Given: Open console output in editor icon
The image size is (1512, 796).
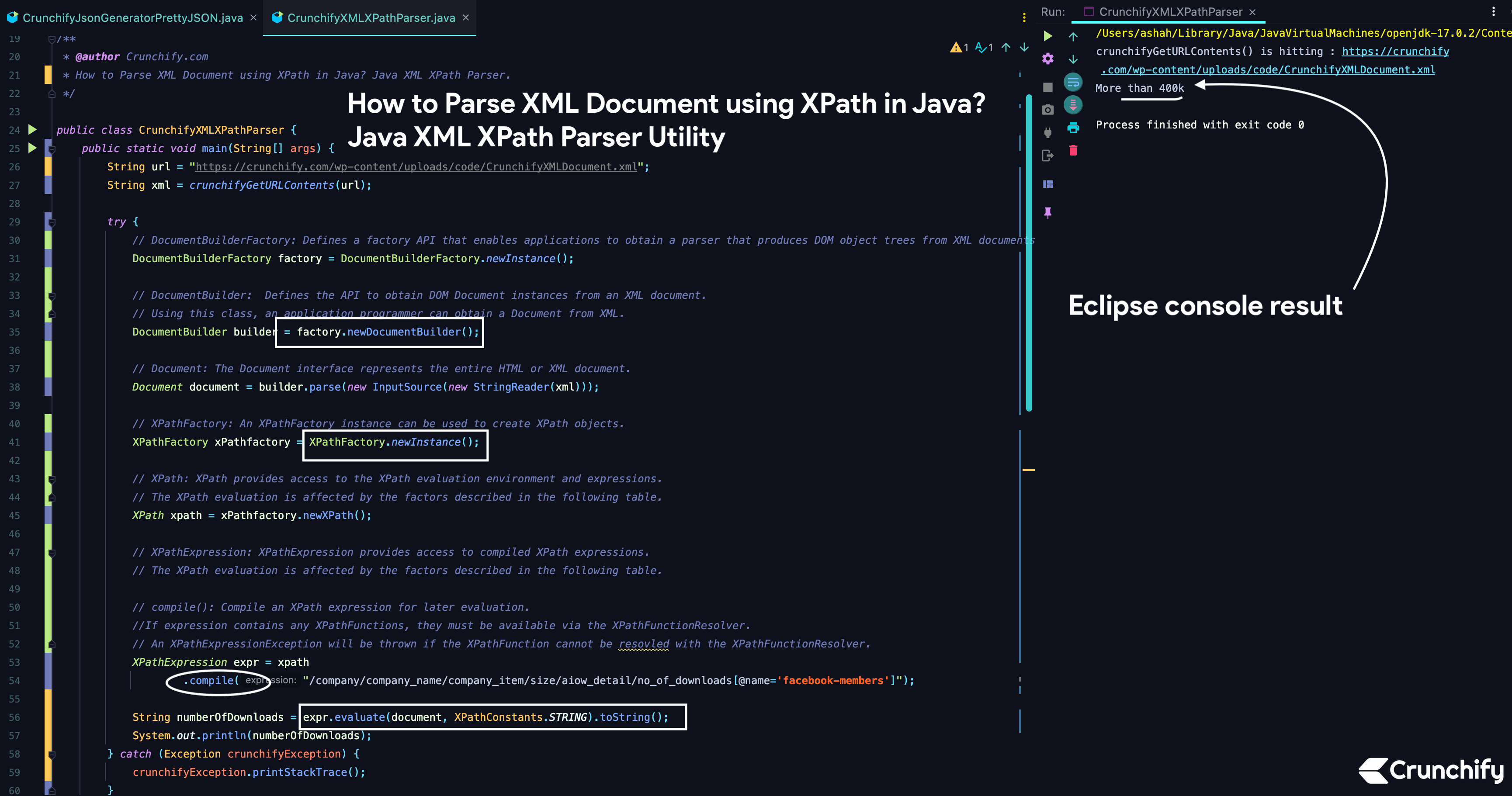Looking at the screenshot, I should (1048, 154).
